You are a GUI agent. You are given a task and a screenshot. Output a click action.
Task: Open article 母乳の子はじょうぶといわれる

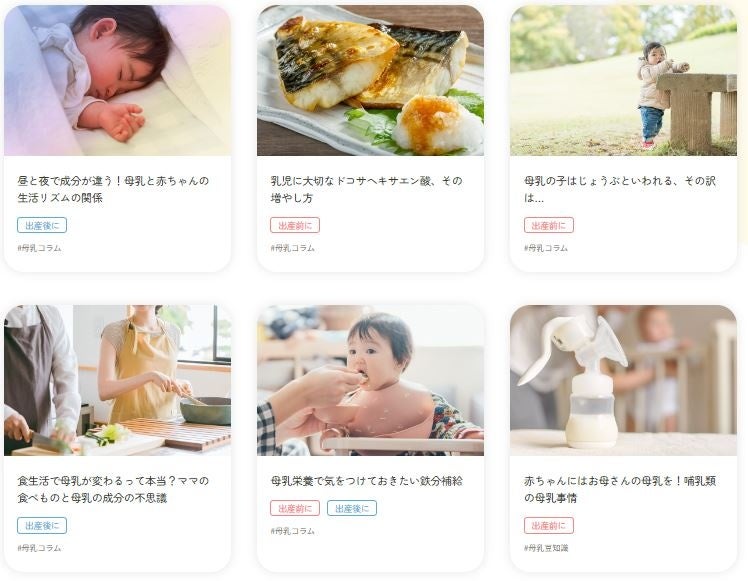click(x=620, y=189)
